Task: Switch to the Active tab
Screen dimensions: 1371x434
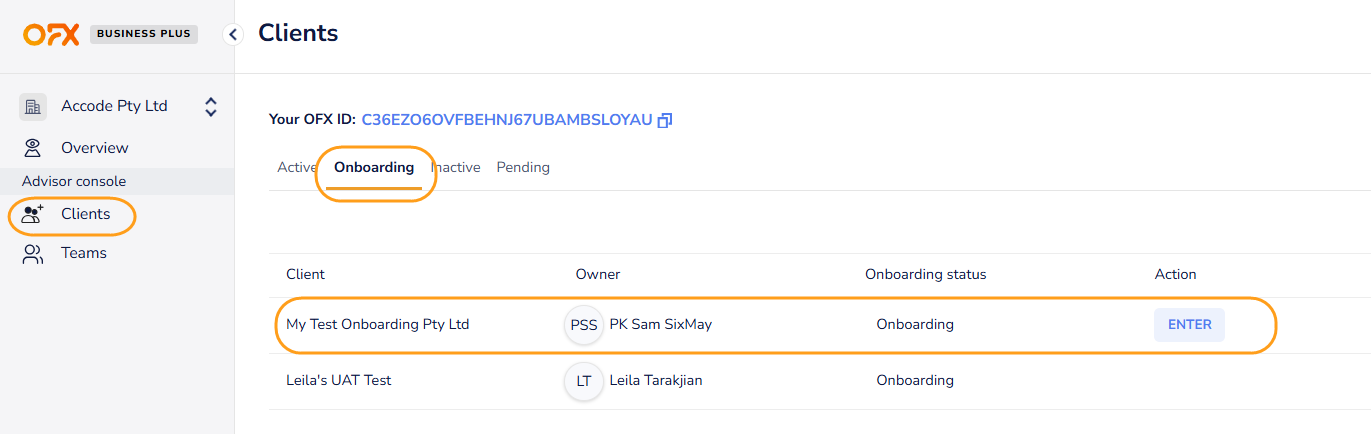Action: tap(296, 168)
